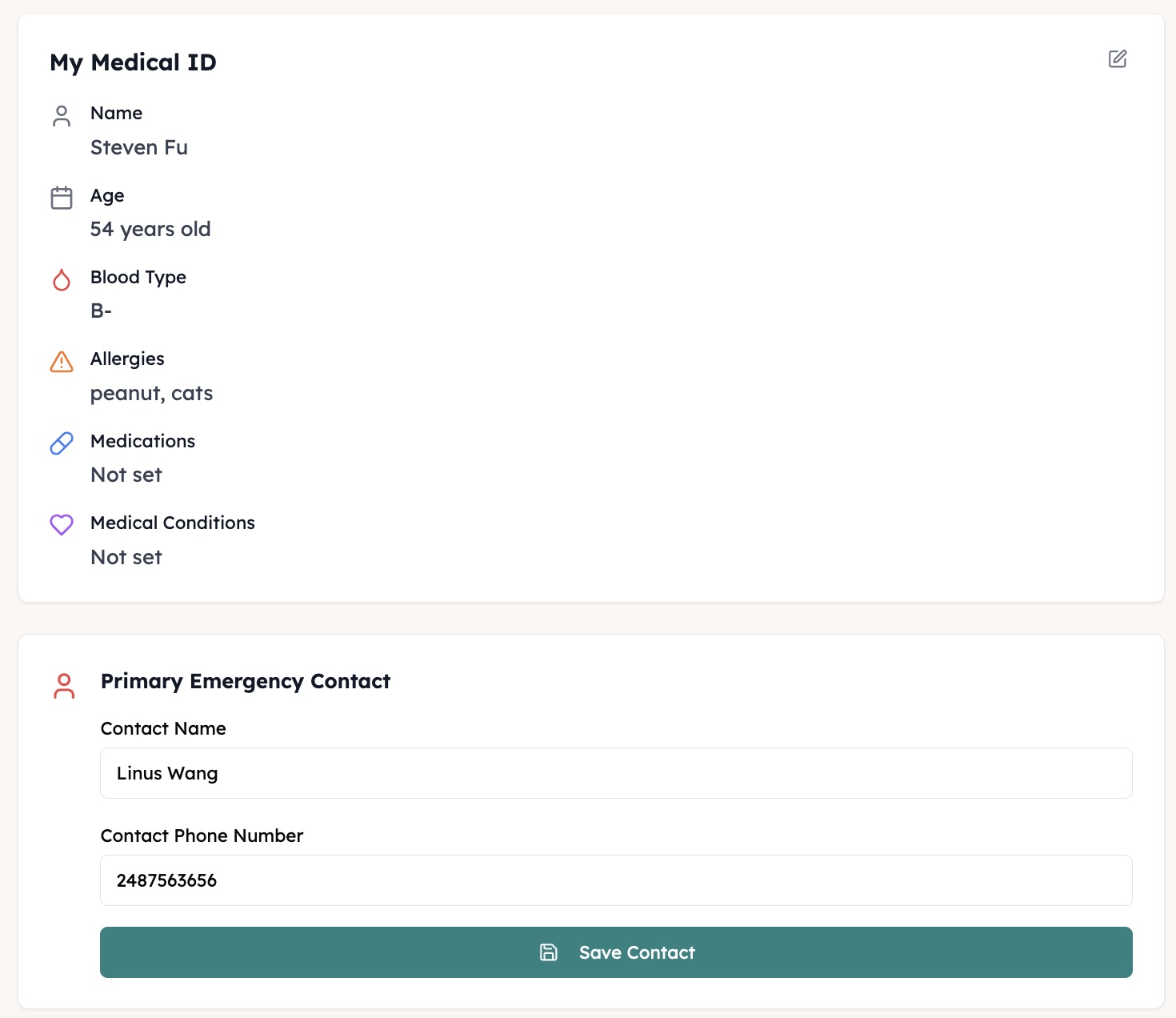
Task: Select the name Steven Fu
Action: click(x=139, y=148)
